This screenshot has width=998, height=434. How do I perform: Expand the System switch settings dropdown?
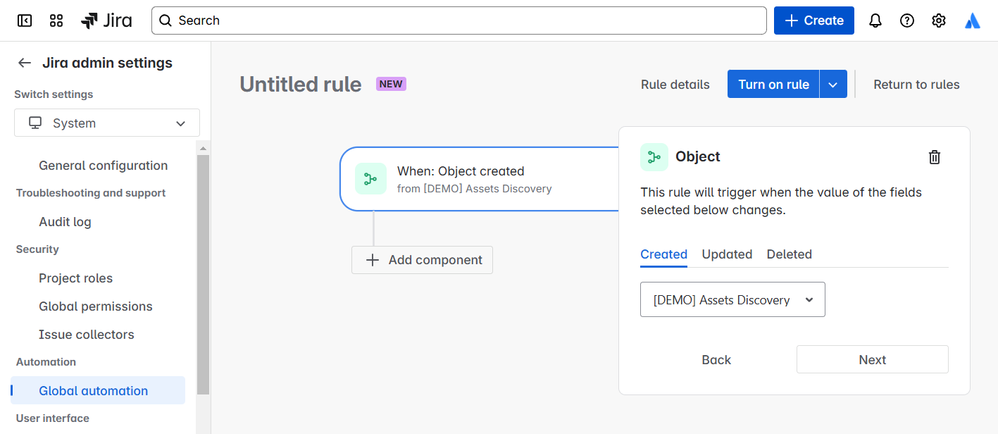(107, 123)
